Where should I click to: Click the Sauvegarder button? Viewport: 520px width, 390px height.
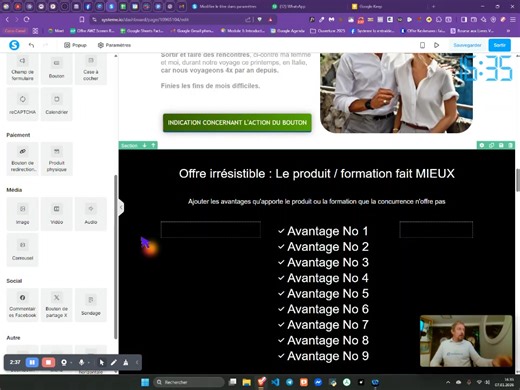tap(467, 45)
